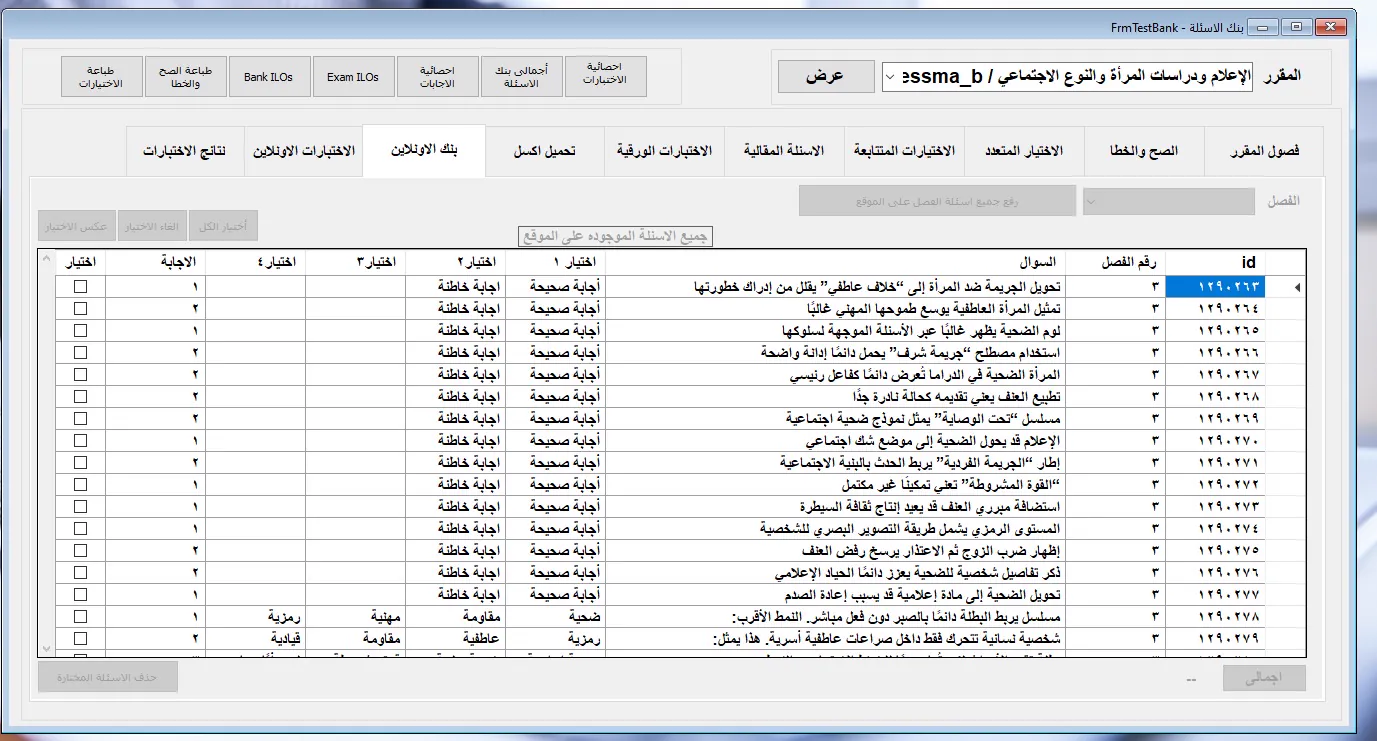Open احصائية الاختبارات report
1377x741 pixels.
pos(606,76)
